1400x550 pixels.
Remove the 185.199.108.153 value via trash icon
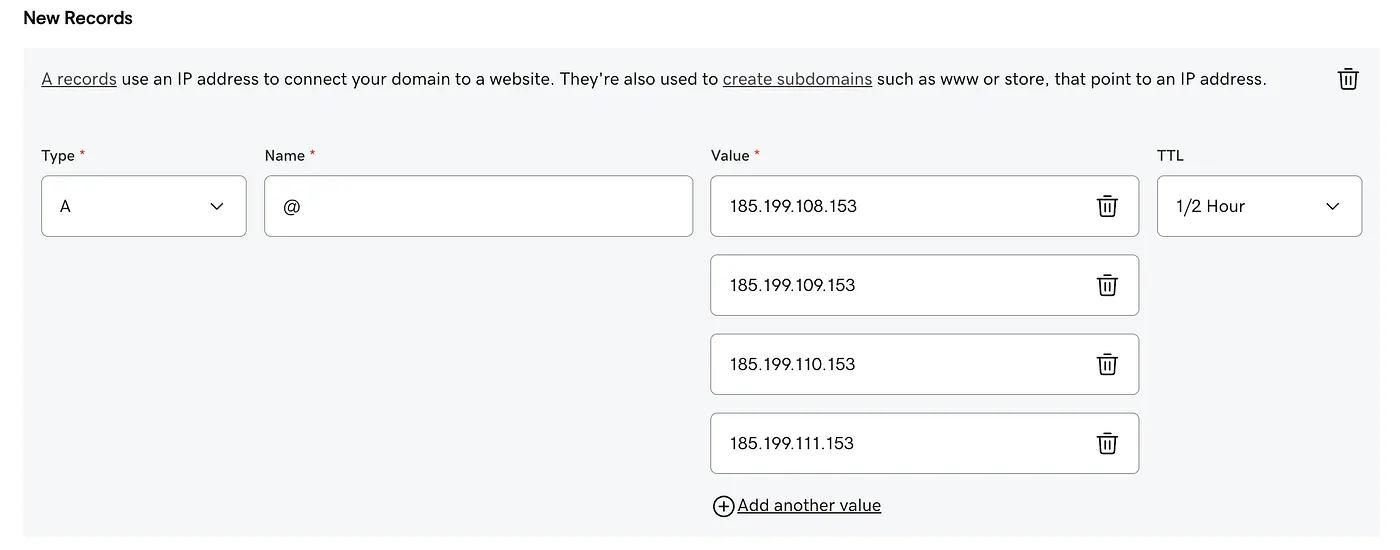coord(1107,206)
